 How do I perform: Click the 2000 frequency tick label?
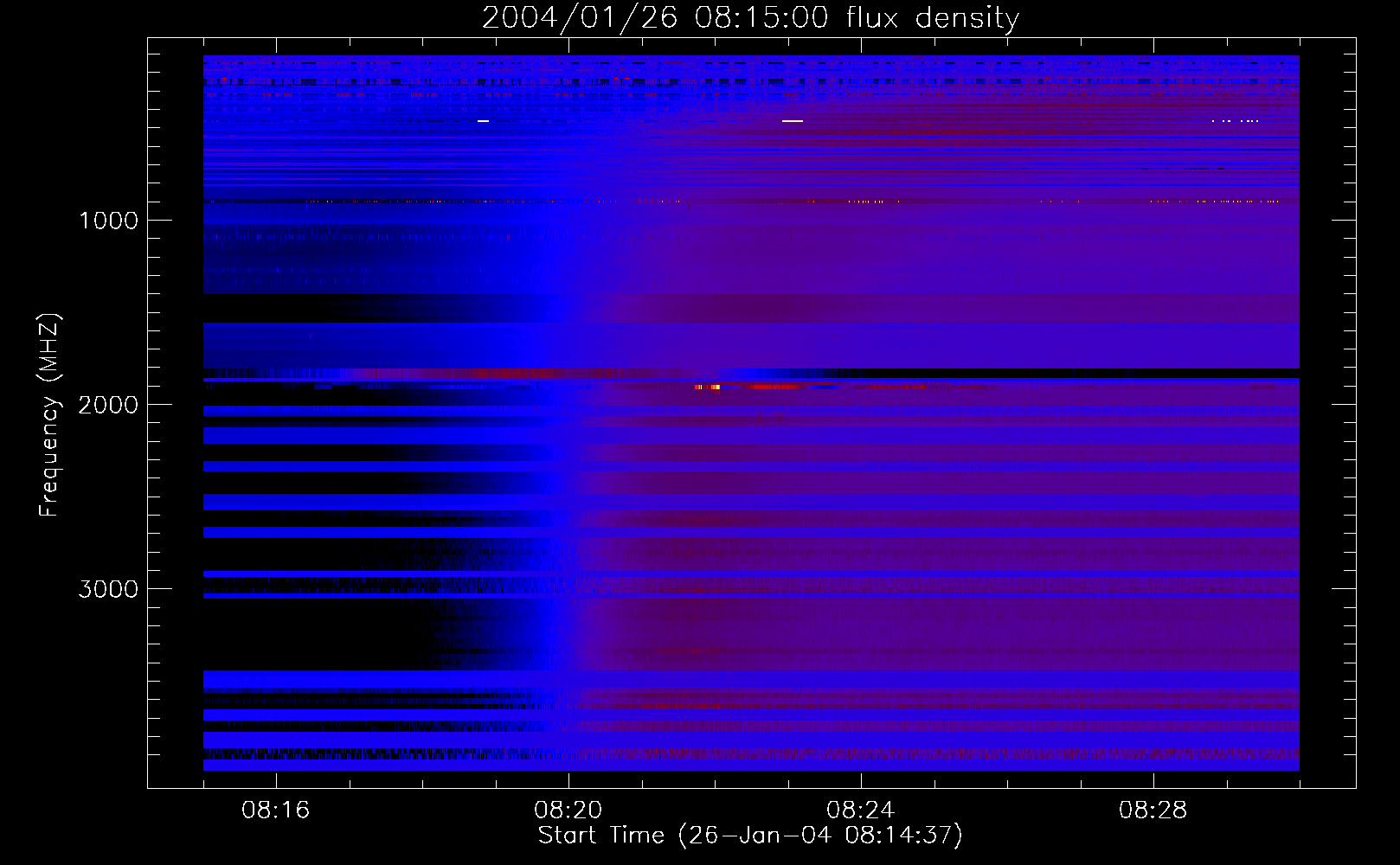(x=108, y=405)
